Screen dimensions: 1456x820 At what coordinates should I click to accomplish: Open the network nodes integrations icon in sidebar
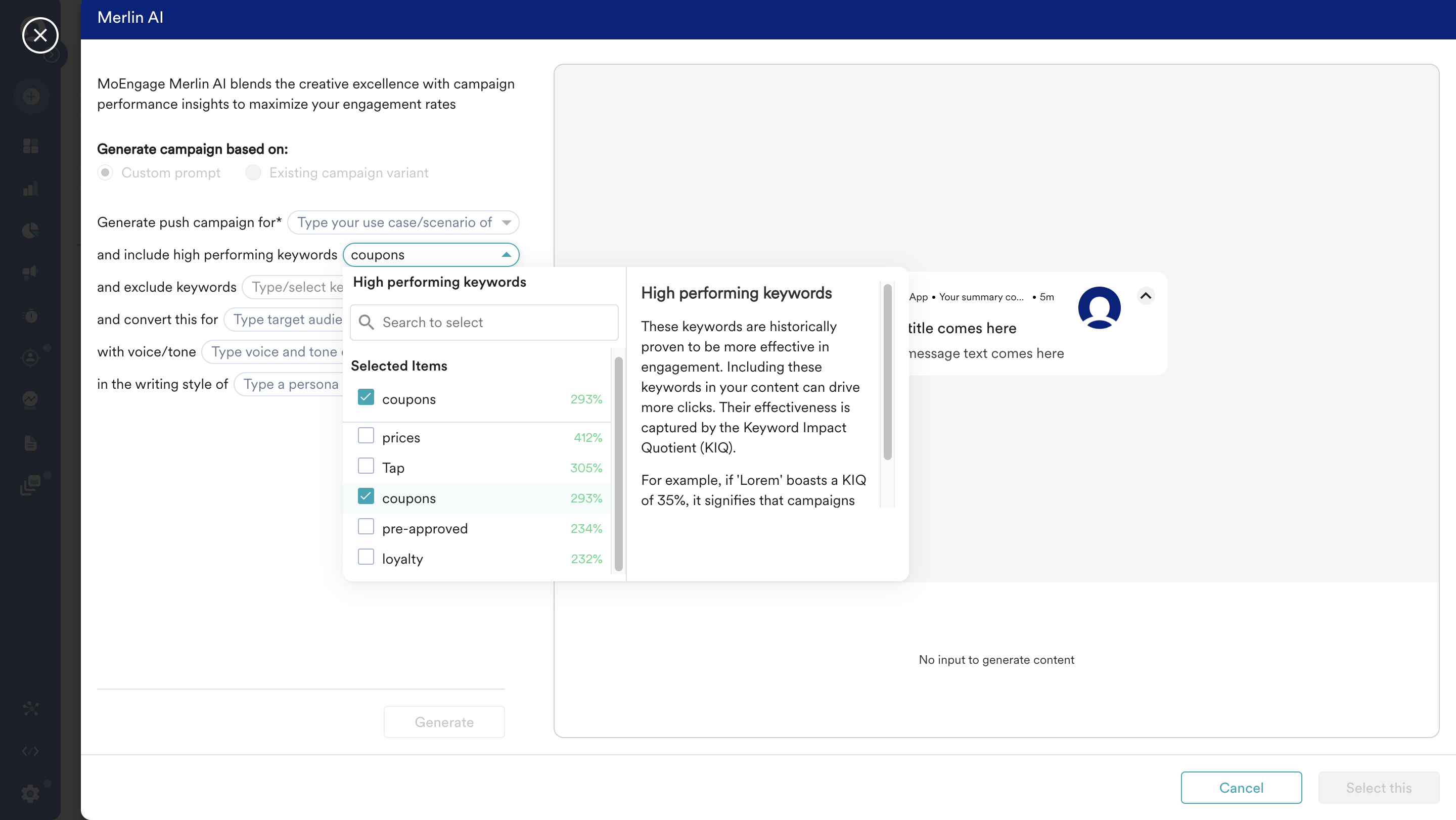pyautogui.click(x=31, y=709)
